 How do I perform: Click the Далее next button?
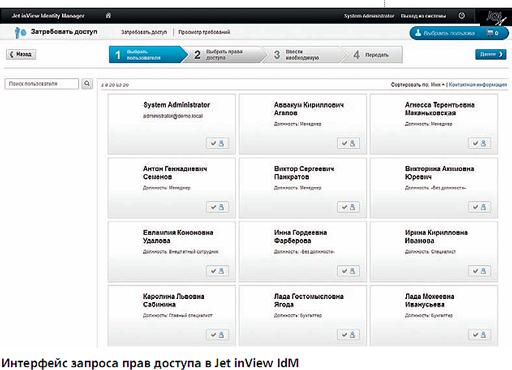click(x=491, y=54)
